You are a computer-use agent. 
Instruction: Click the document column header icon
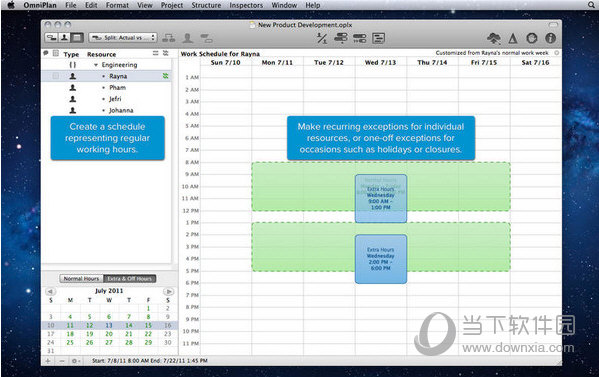pyautogui.click(x=56, y=53)
